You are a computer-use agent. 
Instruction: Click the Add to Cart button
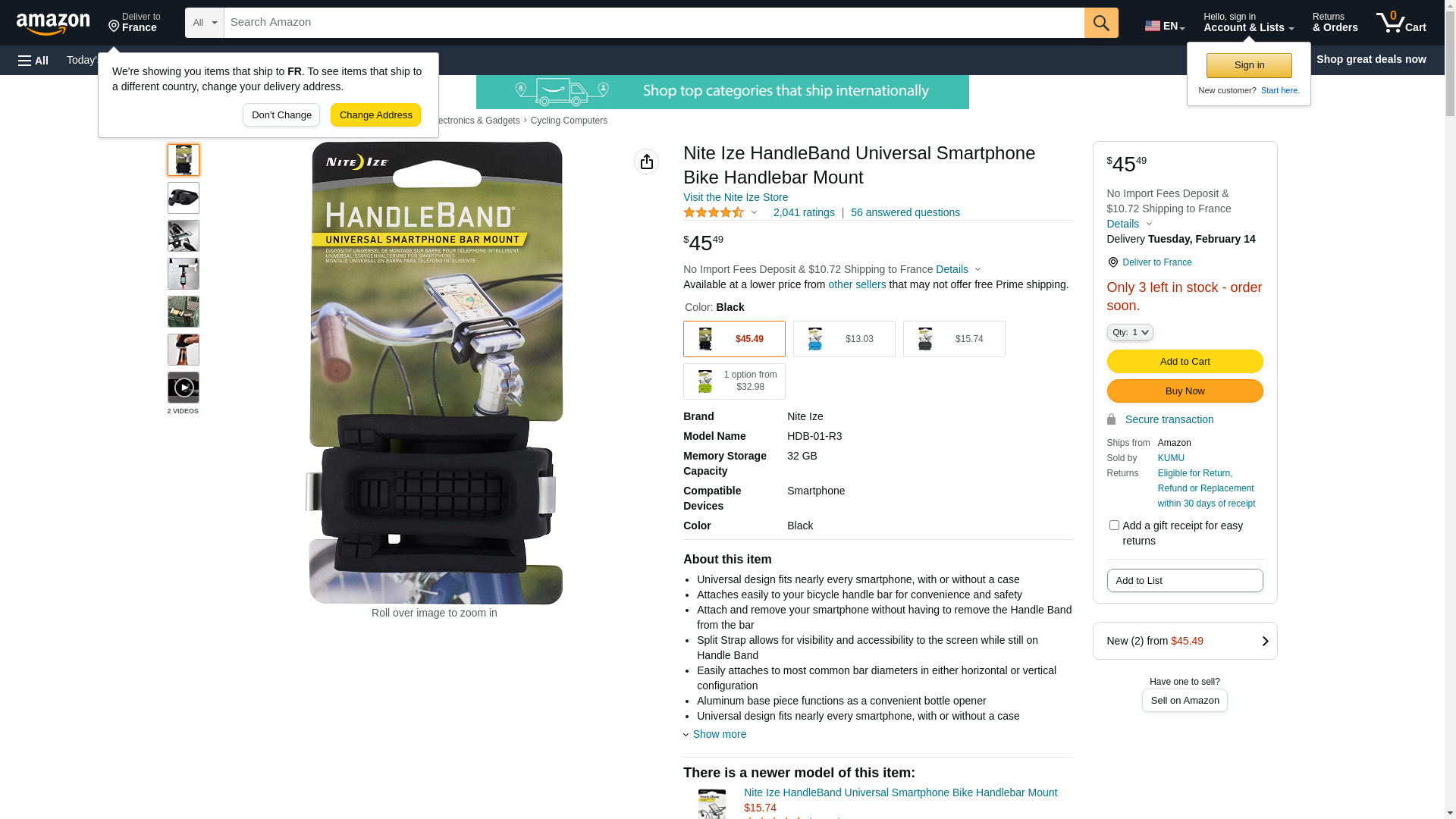pyautogui.click(x=1185, y=362)
